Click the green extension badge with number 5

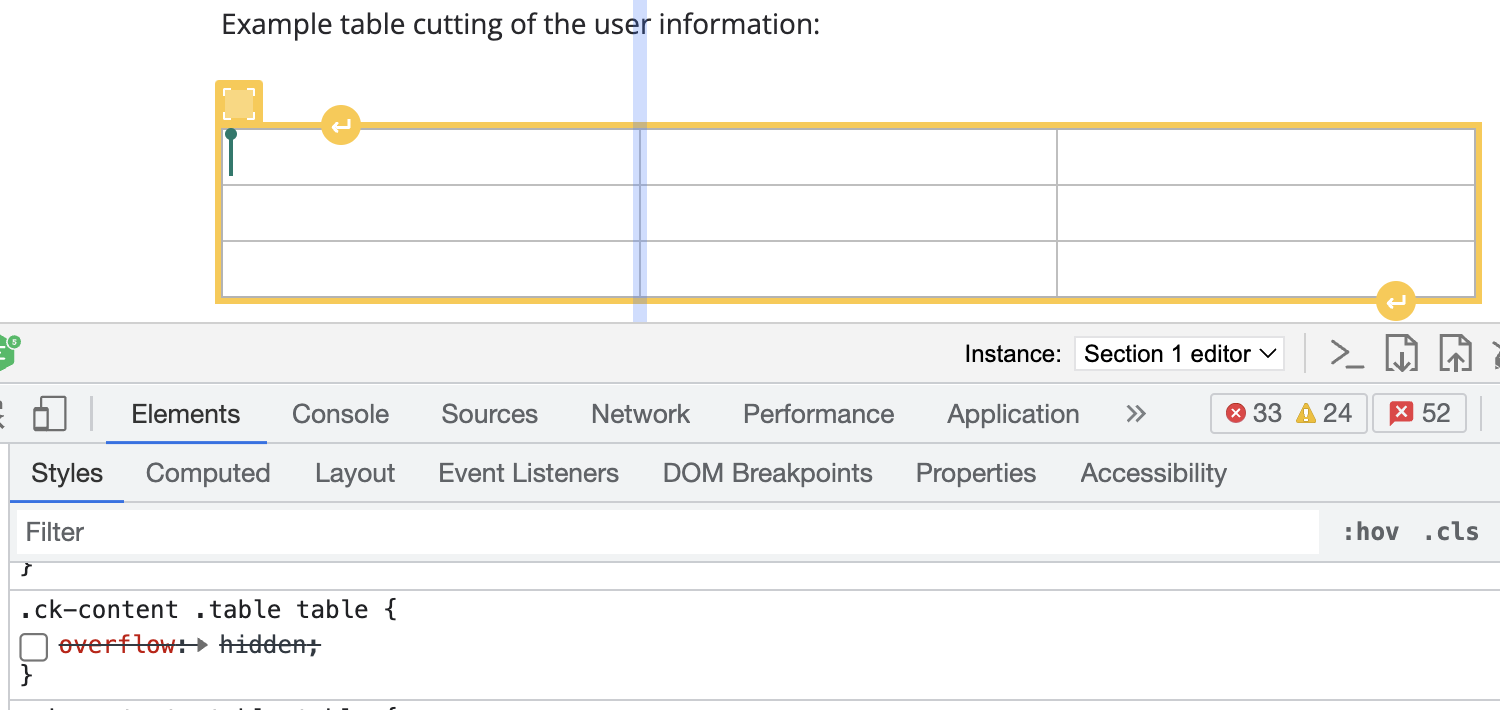coord(10,350)
